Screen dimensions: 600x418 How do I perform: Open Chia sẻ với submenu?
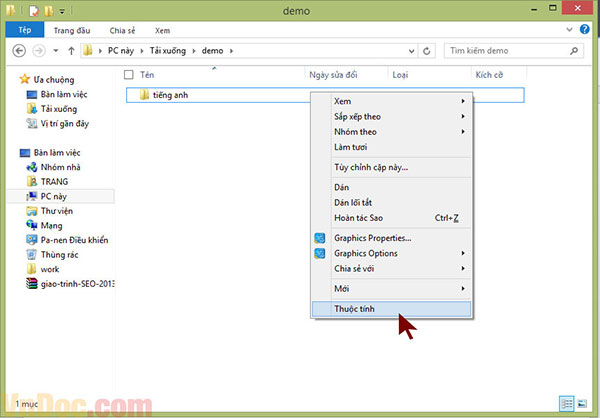point(392,269)
